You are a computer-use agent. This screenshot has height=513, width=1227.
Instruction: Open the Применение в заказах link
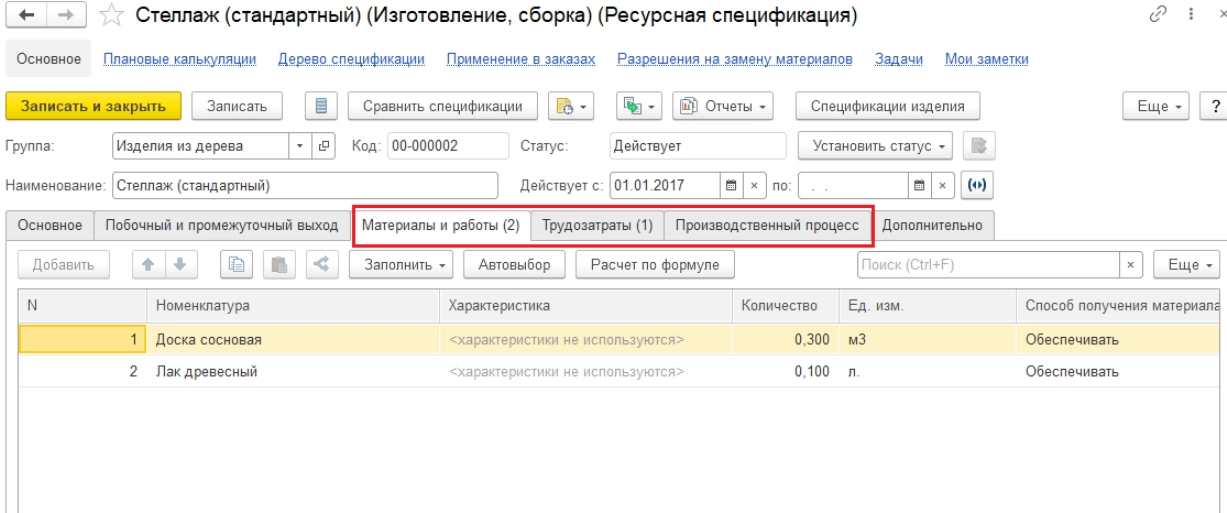[x=521, y=61]
